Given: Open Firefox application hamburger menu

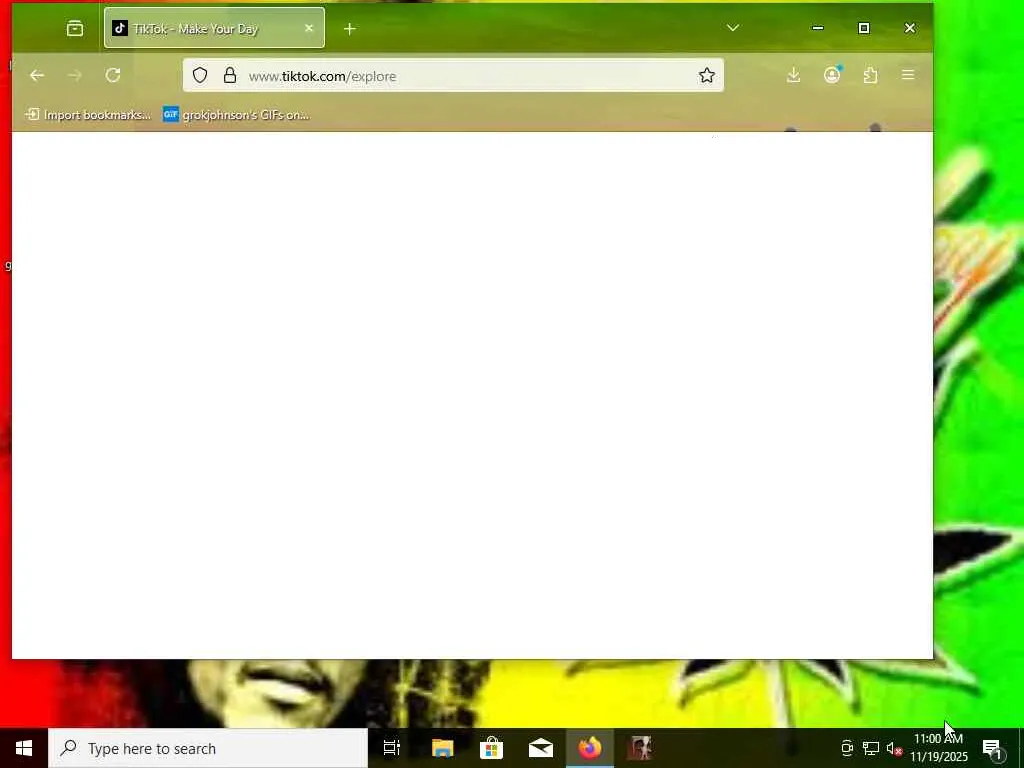Looking at the screenshot, I should click(908, 75).
